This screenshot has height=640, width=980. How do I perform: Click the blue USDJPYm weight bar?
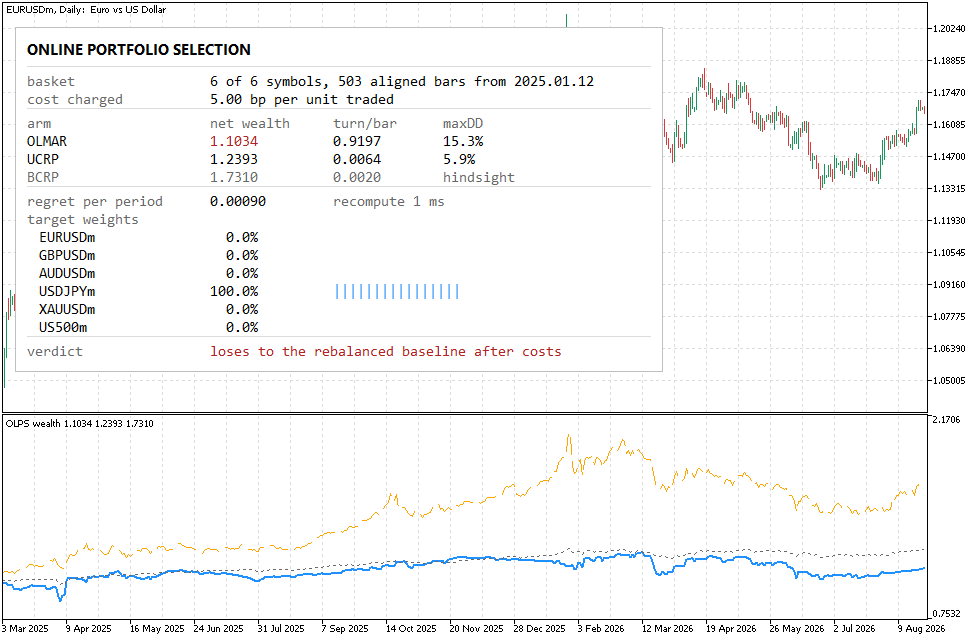(x=398, y=292)
